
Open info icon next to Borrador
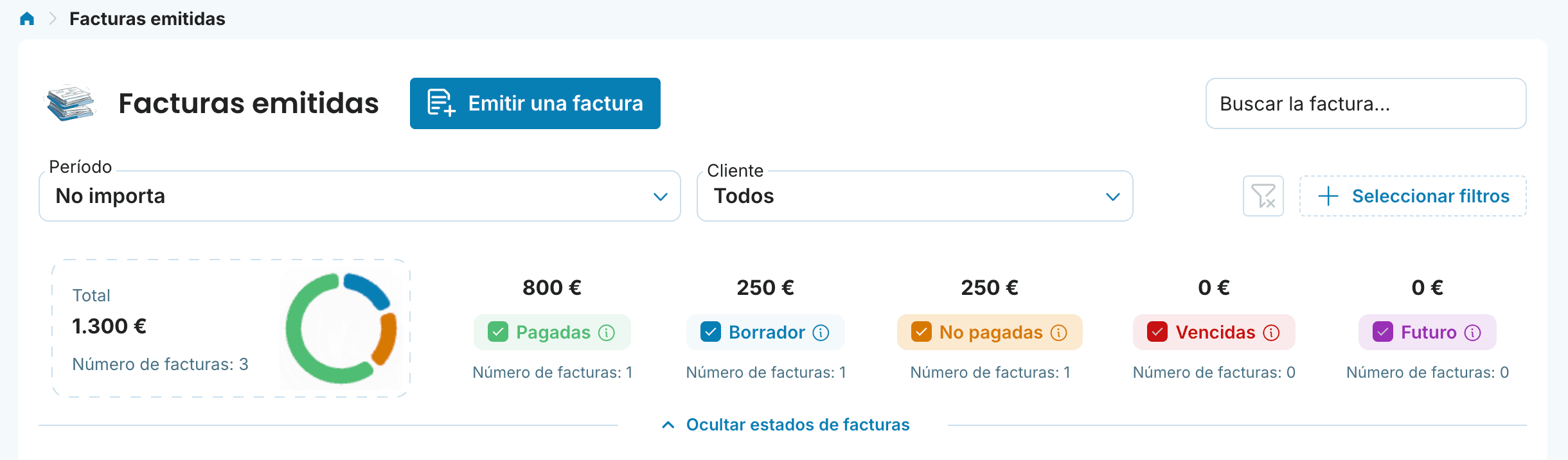coord(821,332)
